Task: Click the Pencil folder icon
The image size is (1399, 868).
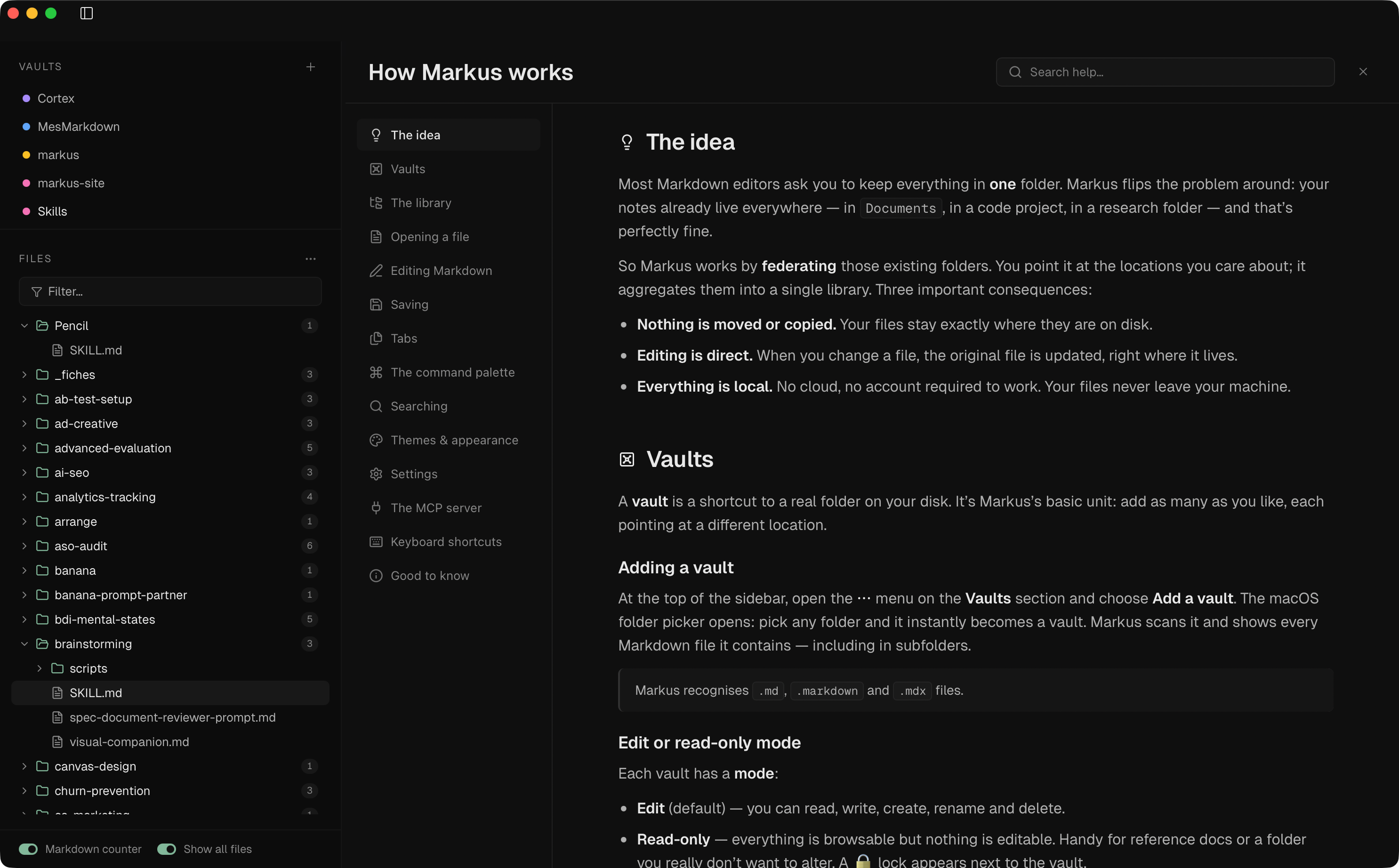Action: point(42,326)
